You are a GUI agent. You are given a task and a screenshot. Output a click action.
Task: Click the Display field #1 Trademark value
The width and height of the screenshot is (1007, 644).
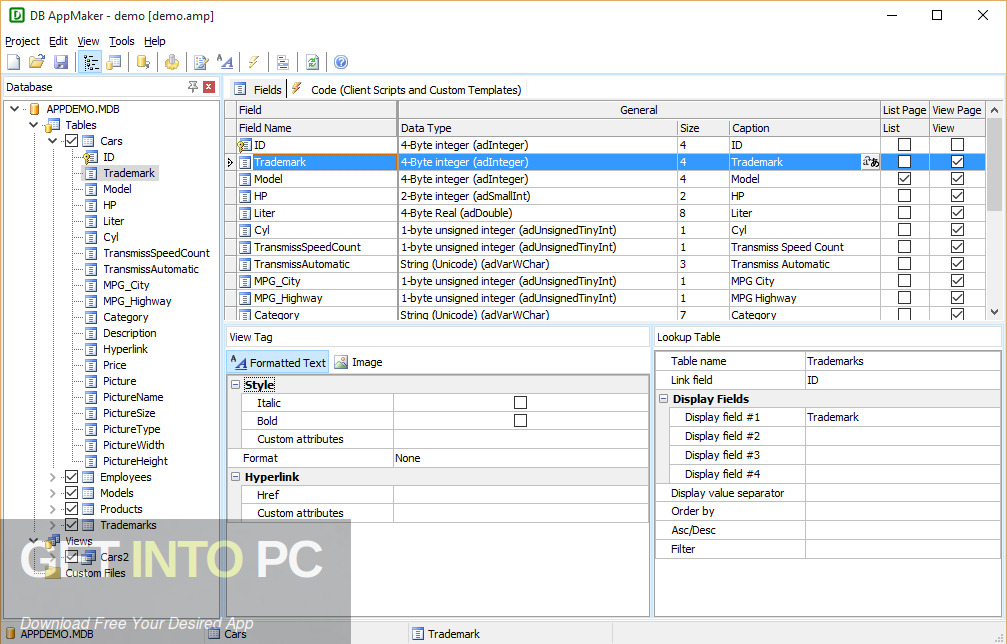click(902, 417)
